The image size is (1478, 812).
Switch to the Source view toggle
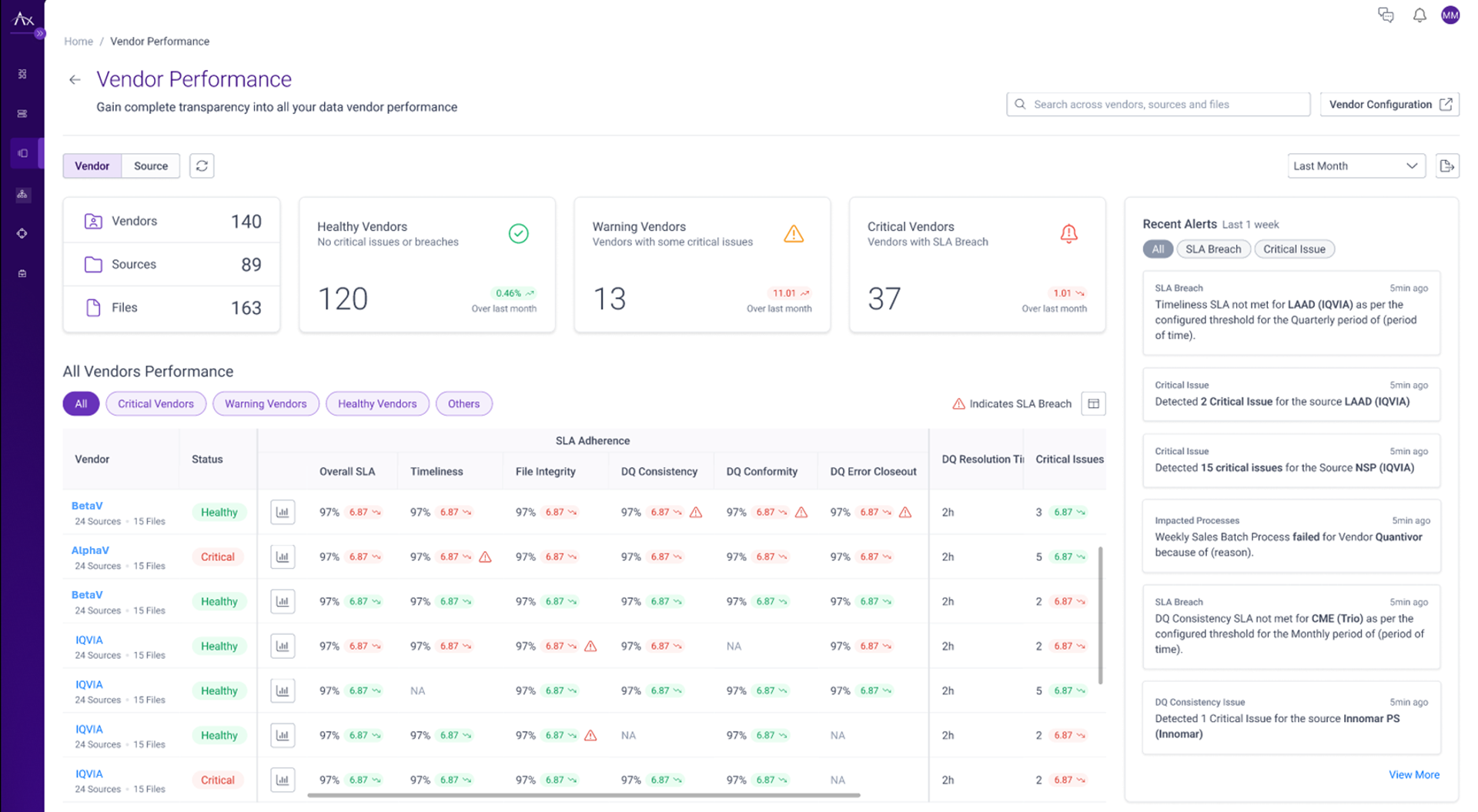click(x=151, y=165)
